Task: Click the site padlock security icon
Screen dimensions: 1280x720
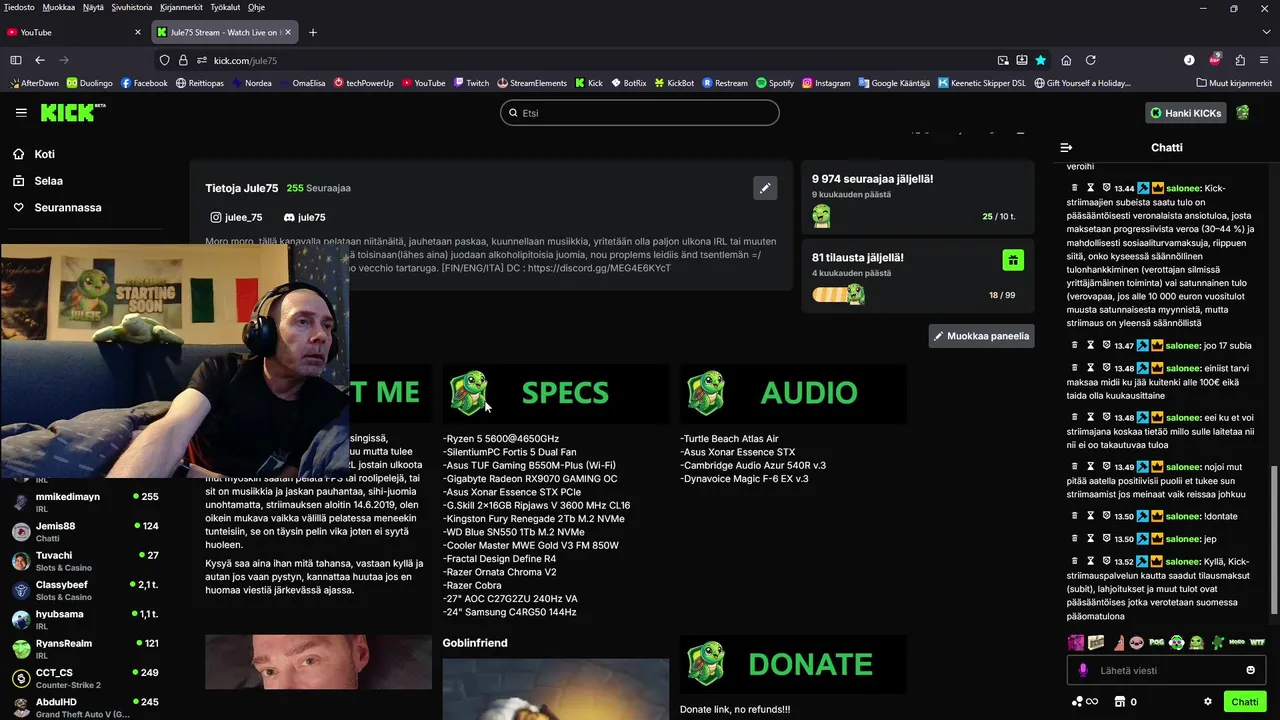Action: click(x=183, y=60)
